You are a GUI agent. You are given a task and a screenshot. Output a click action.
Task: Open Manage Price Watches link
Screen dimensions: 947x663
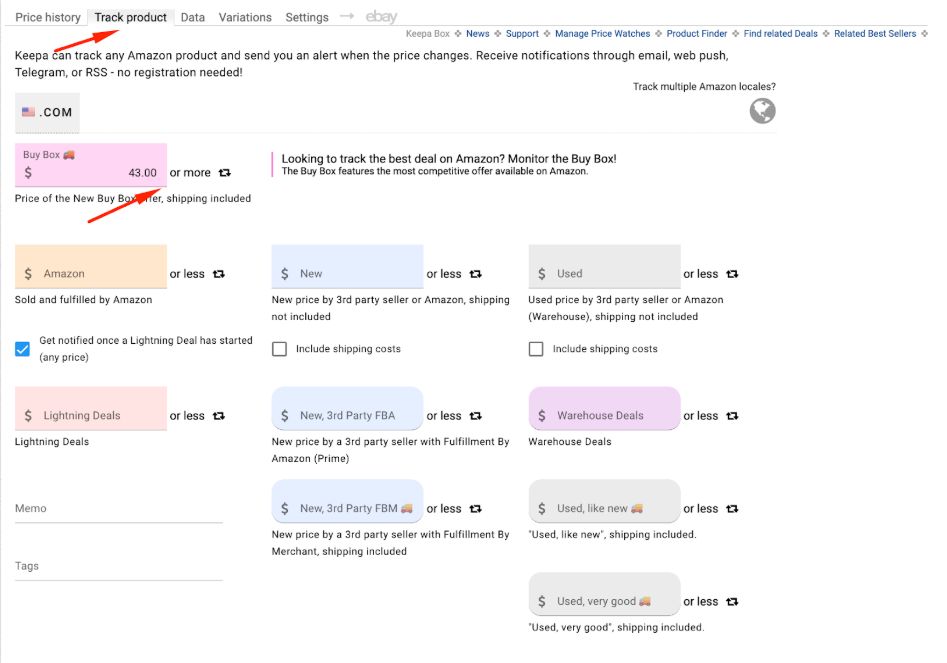click(603, 34)
